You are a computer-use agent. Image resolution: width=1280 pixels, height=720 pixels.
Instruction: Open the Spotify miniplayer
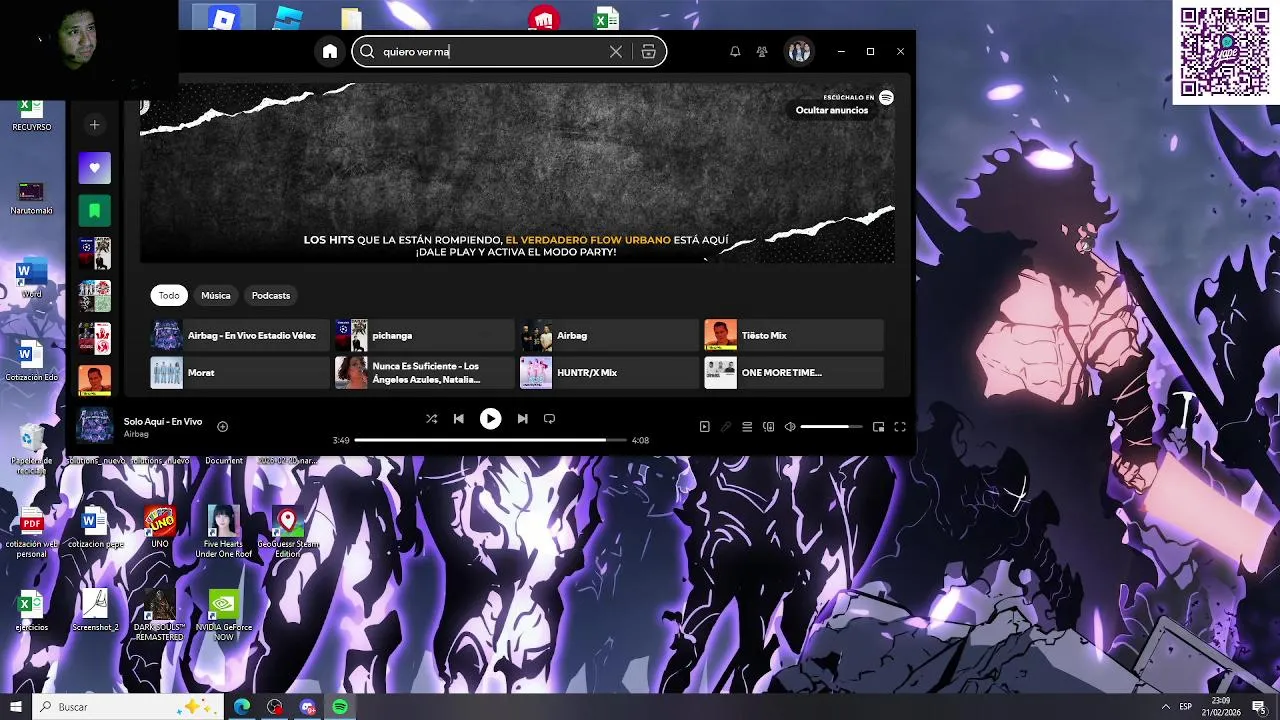pos(878,427)
